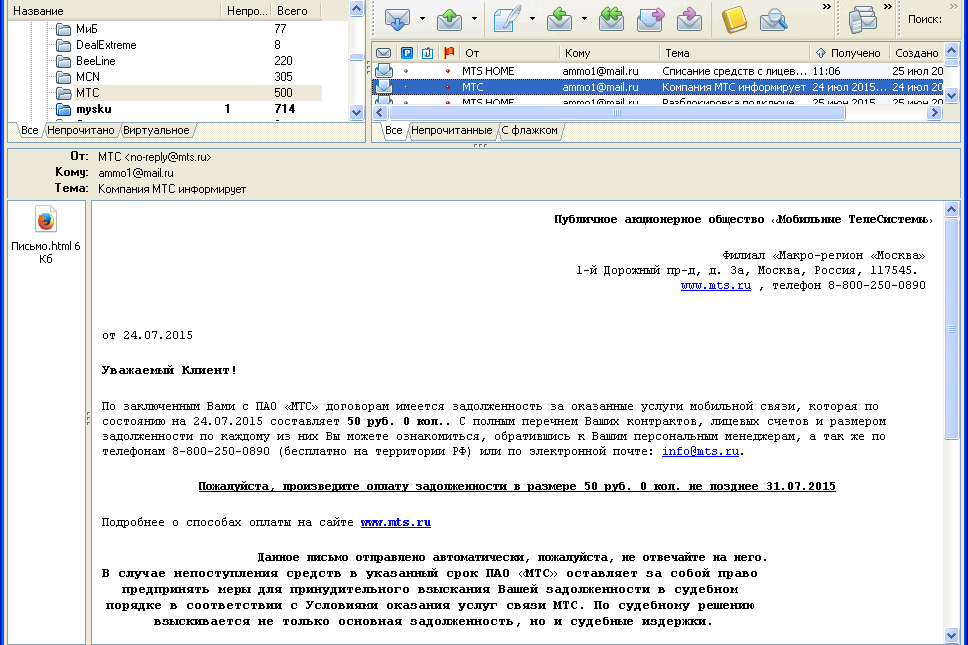Screen dimensions: 968x645
Task: Click the find message magnifier icon
Action: coord(773,19)
